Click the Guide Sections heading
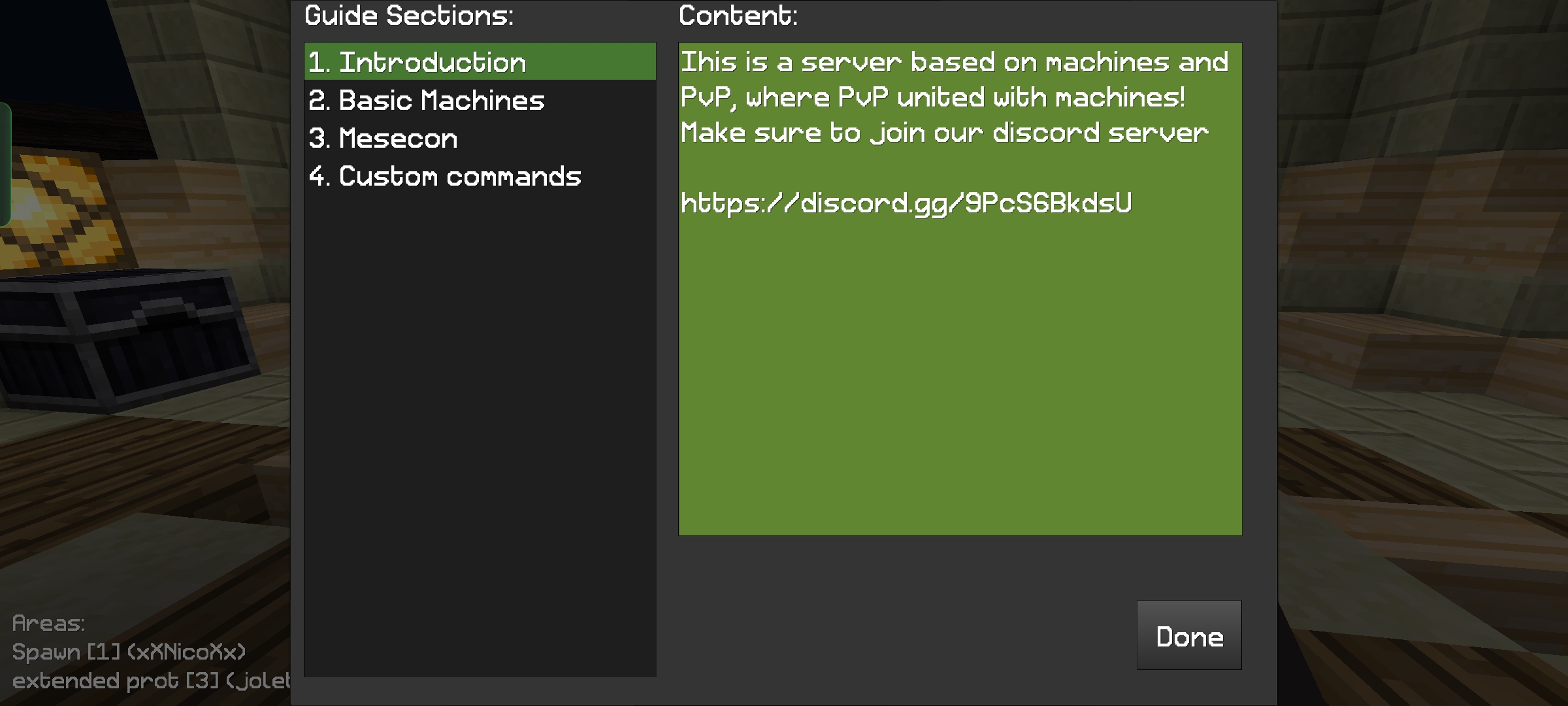This screenshot has height=706, width=1568. [409, 16]
